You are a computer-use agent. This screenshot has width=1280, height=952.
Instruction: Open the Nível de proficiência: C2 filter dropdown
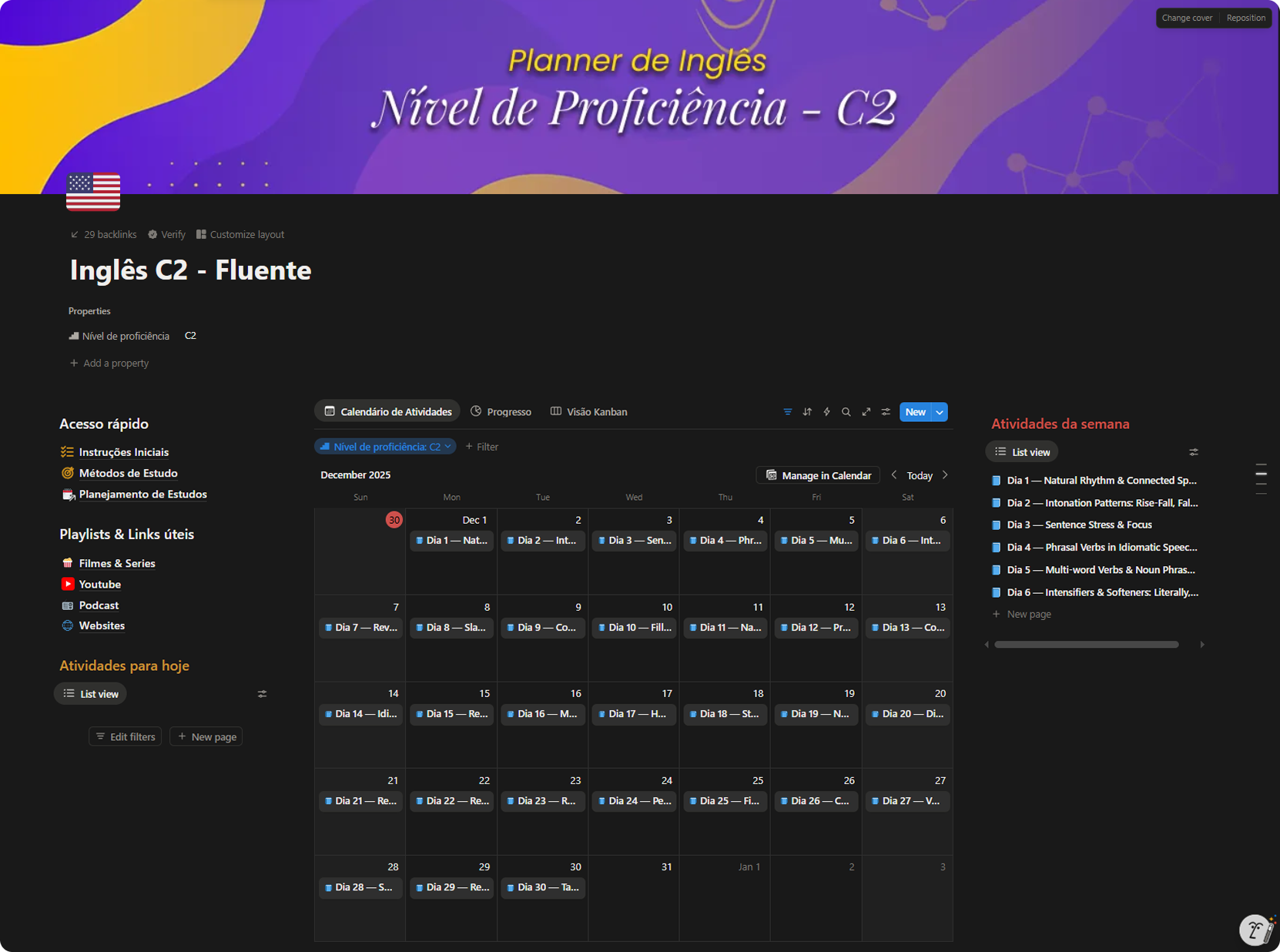(x=385, y=447)
